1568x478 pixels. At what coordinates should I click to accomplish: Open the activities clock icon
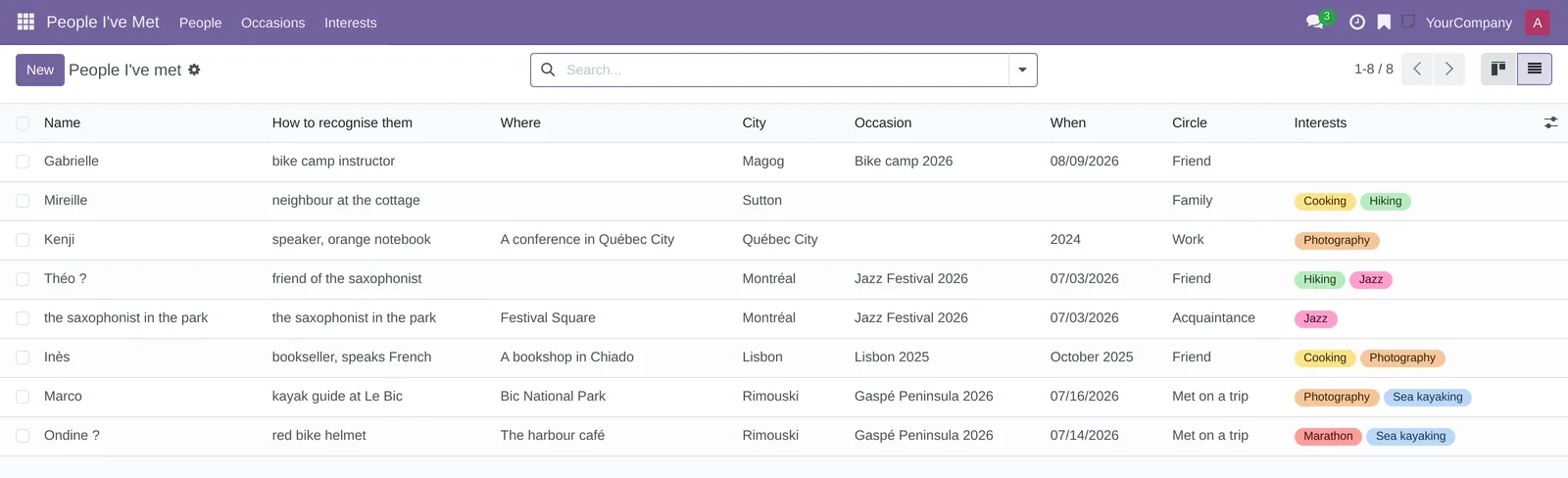point(1357,22)
